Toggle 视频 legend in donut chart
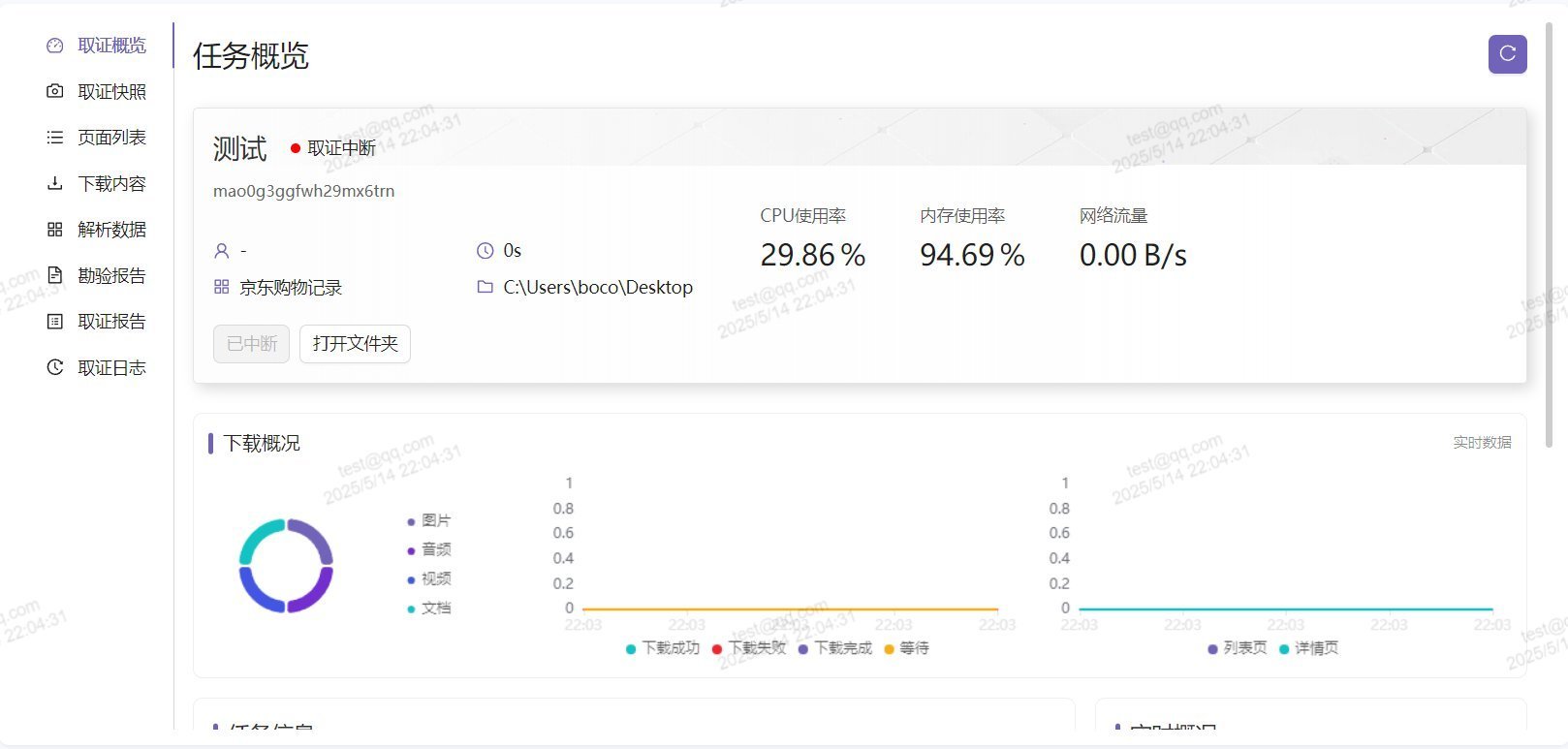Image resolution: width=1568 pixels, height=749 pixels. [x=429, y=579]
